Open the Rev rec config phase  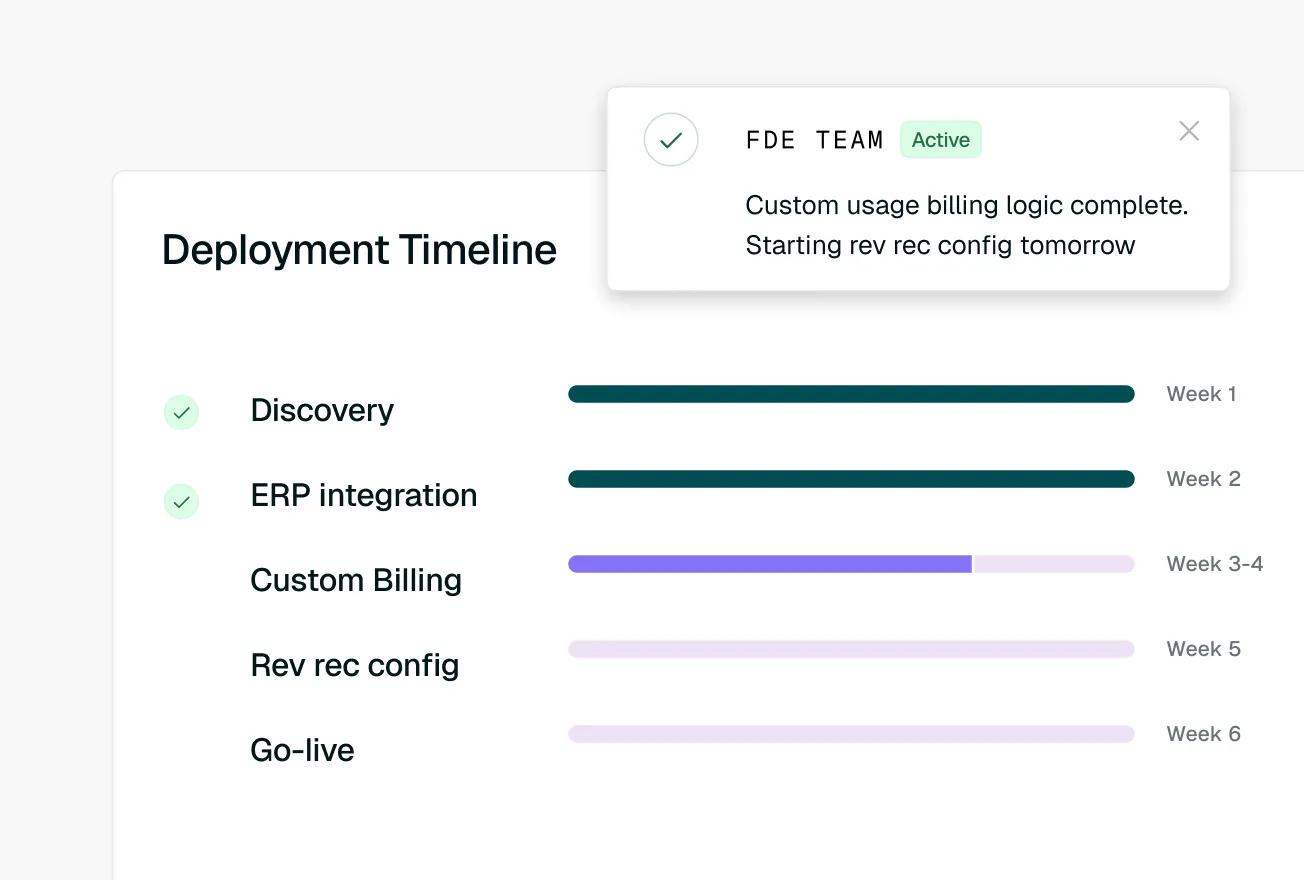click(355, 665)
